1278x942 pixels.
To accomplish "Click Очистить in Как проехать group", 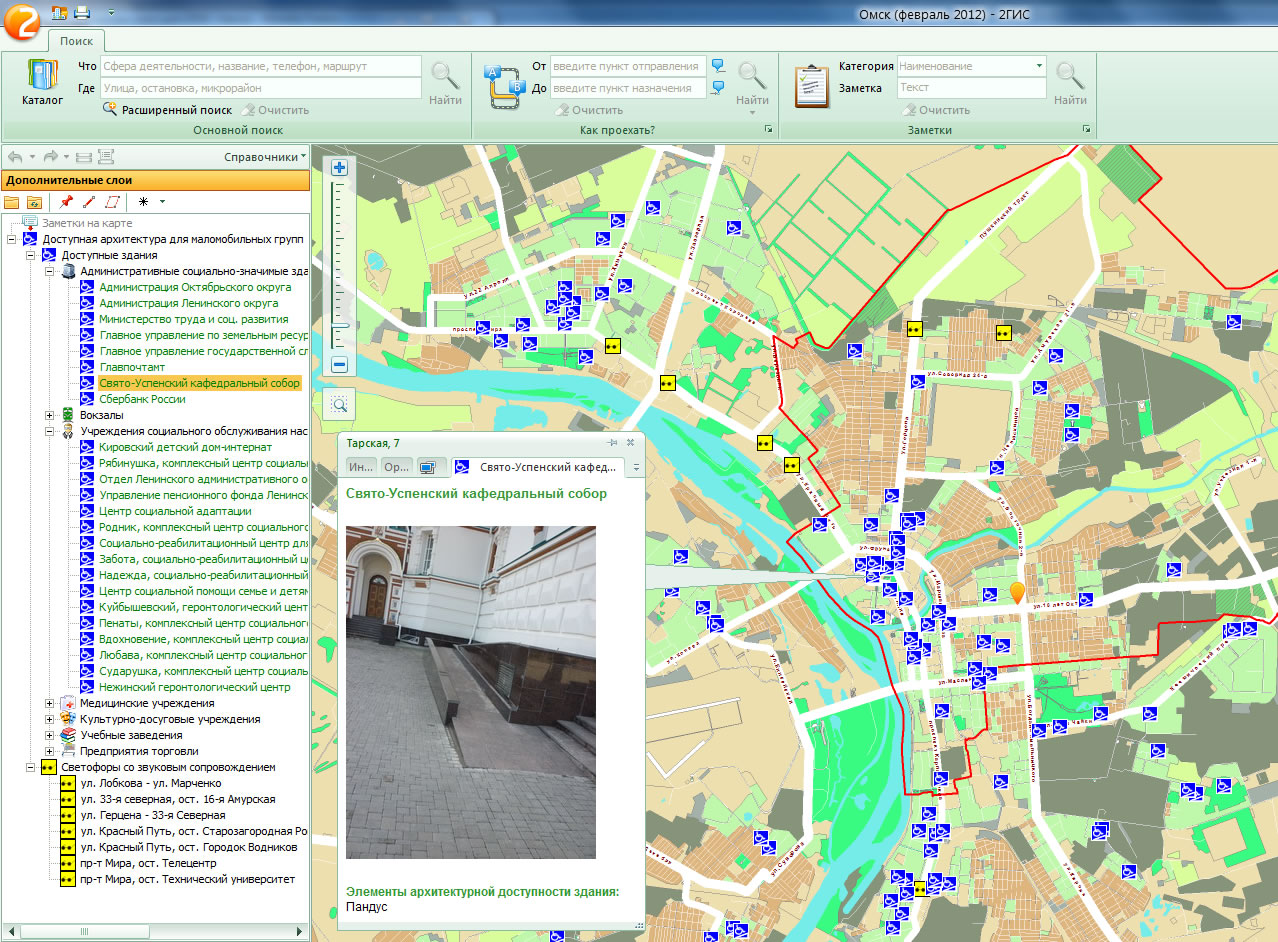I will coord(589,110).
